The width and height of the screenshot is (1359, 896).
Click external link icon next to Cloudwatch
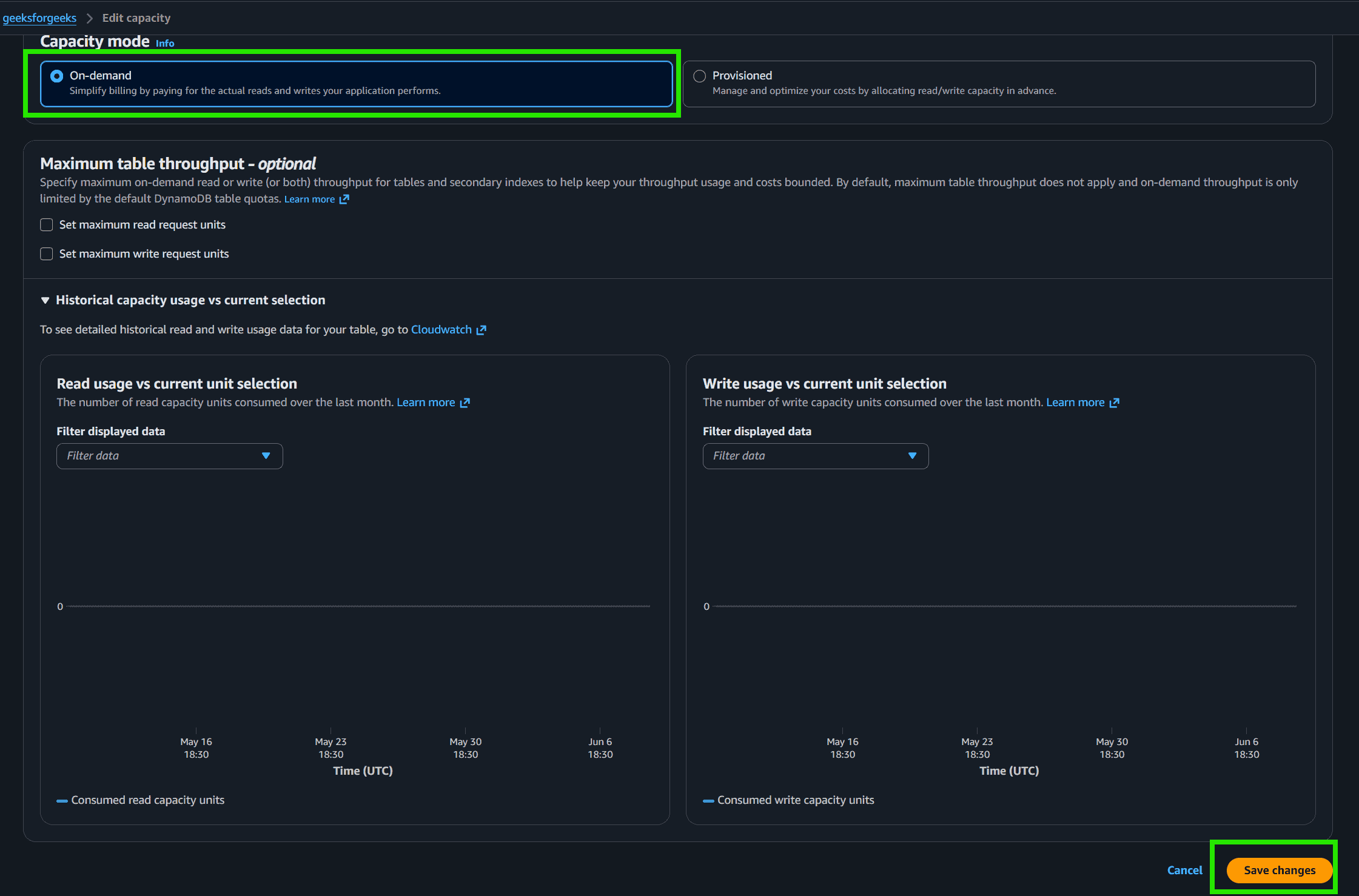pyautogui.click(x=482, y=330)
